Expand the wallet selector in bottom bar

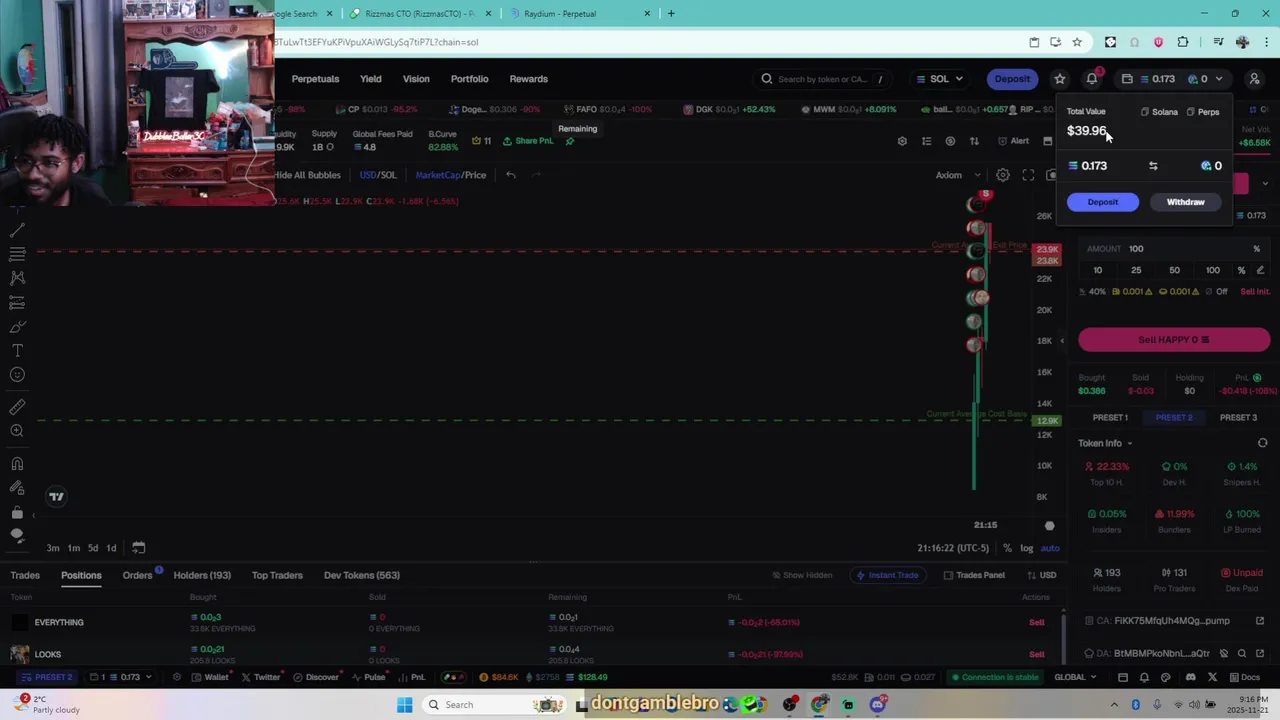[121, 677]
